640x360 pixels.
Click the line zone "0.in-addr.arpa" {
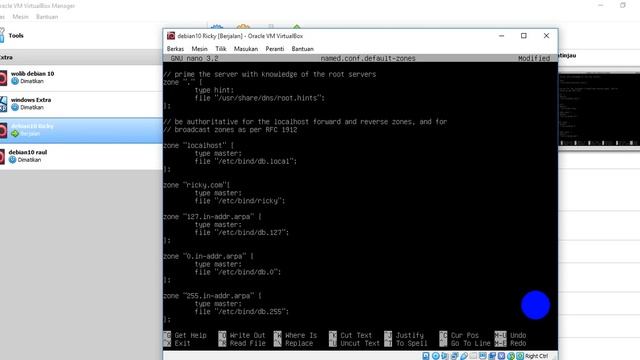(209, 256)
